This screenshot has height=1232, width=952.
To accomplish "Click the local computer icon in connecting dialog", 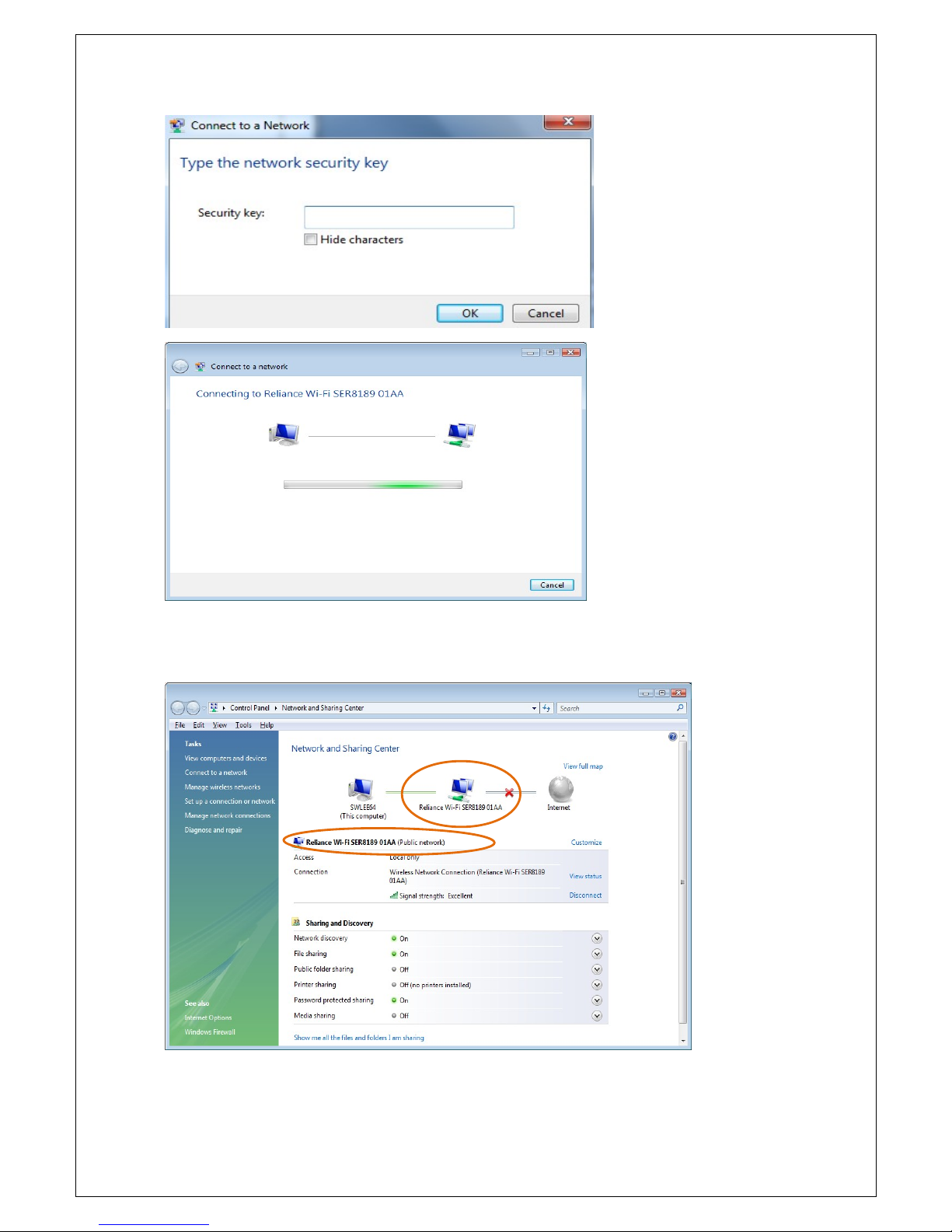I will (x=284, y=435).
